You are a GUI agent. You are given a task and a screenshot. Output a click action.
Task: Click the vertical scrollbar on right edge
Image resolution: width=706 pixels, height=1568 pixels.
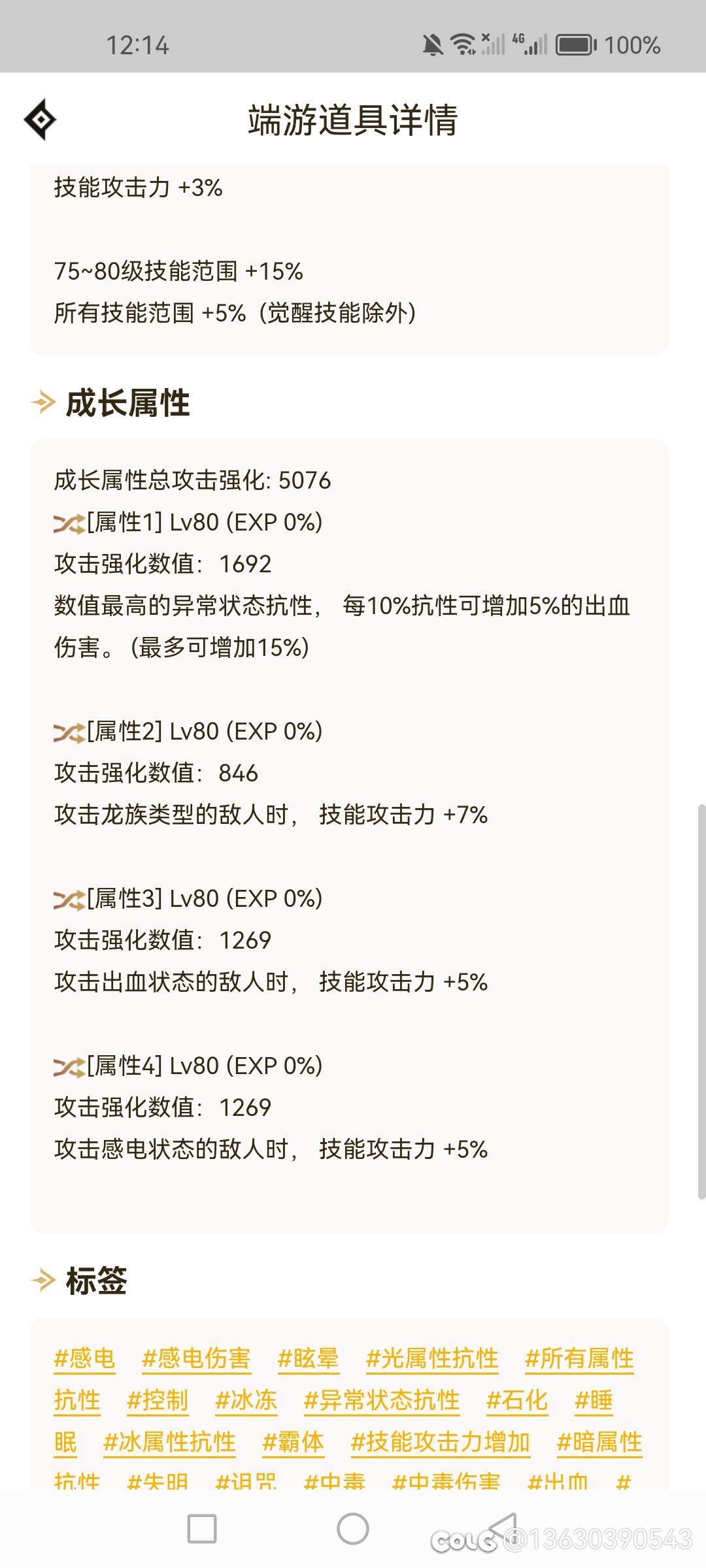coord(701,1002)
